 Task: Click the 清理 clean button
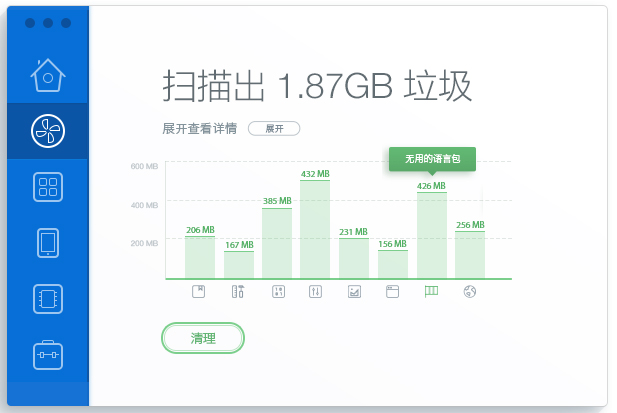pyautogui.click(x=203, y=339)
